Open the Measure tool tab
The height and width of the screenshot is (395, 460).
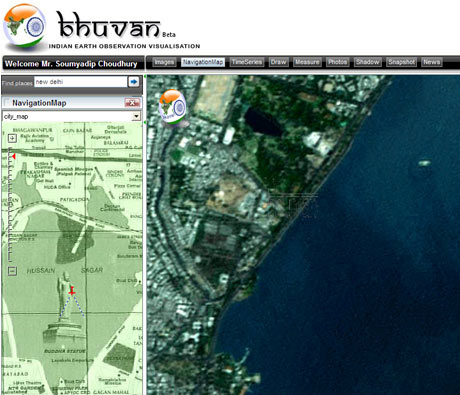(x=307, y=62)
